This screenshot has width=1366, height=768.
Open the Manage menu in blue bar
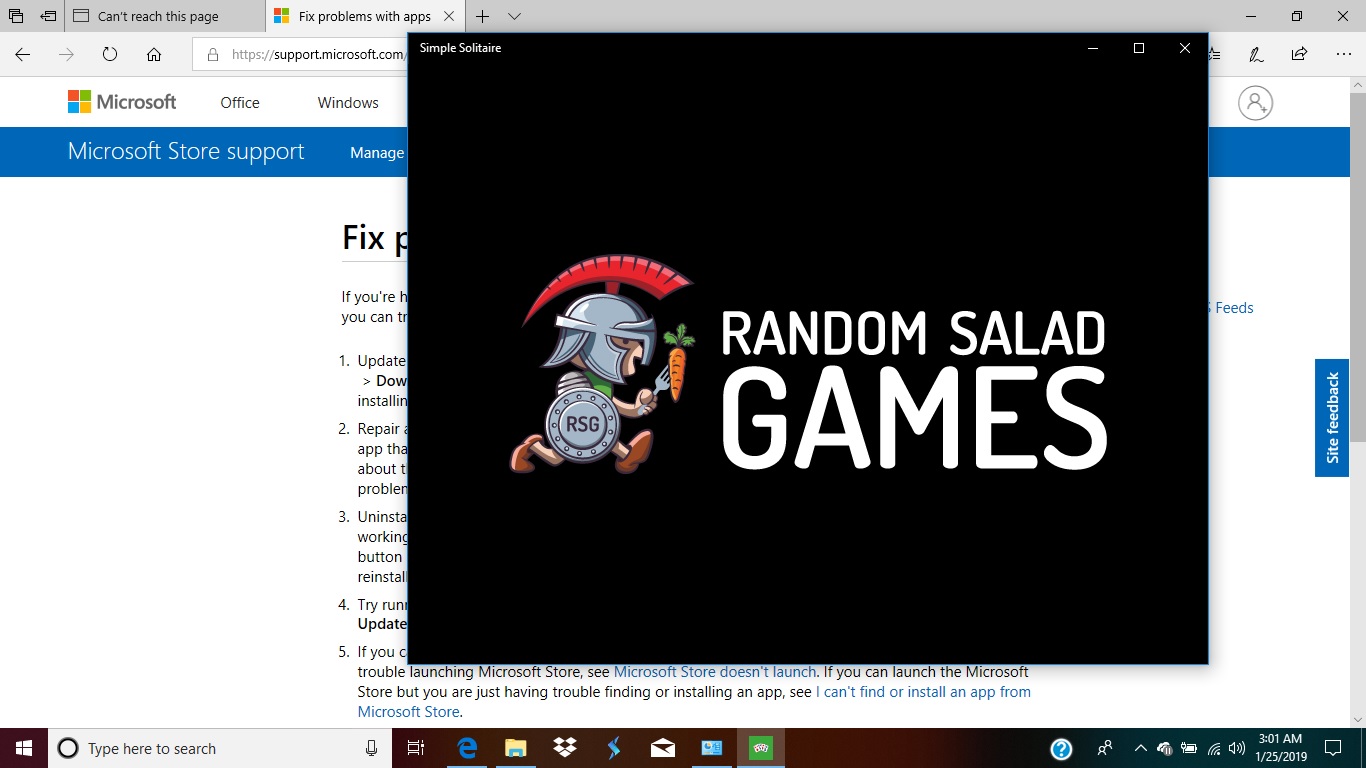pyautogui.click(x=377, y=153)
